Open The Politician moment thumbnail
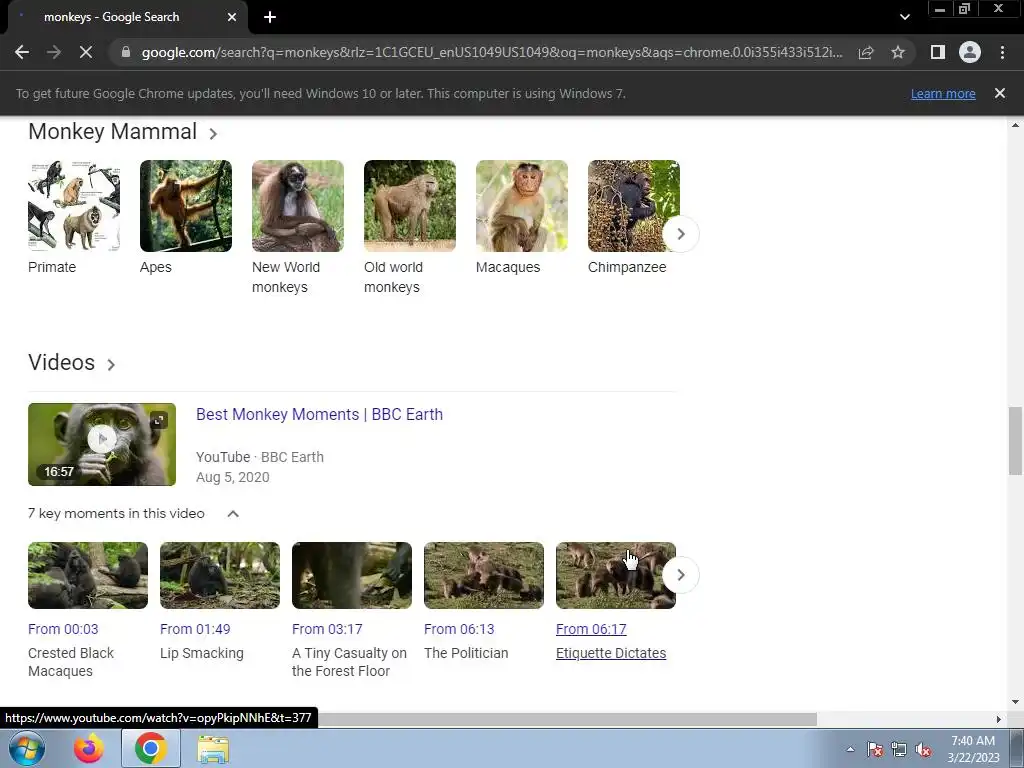Screen dimensions: 1024x768 (484, 575)
